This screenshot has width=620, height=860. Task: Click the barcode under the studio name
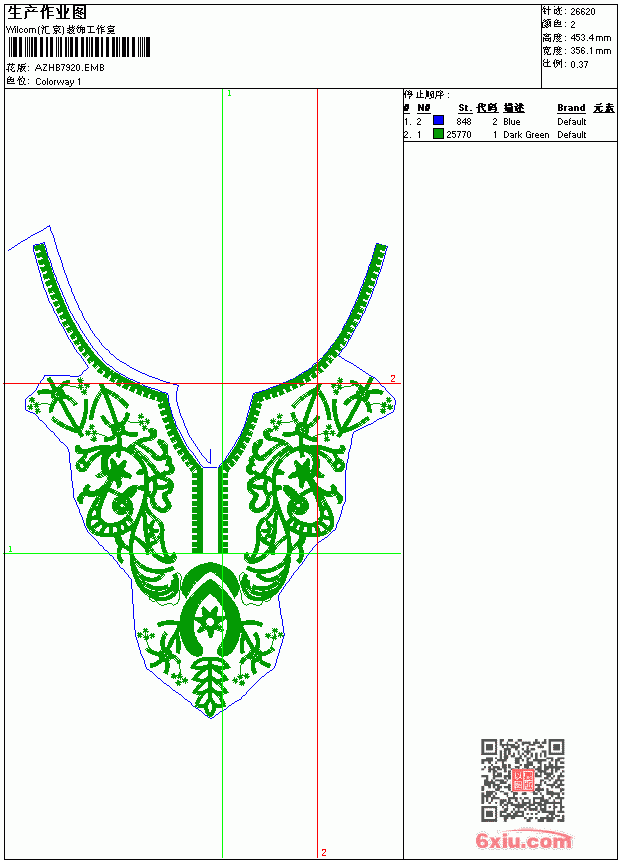click(78, 47)
